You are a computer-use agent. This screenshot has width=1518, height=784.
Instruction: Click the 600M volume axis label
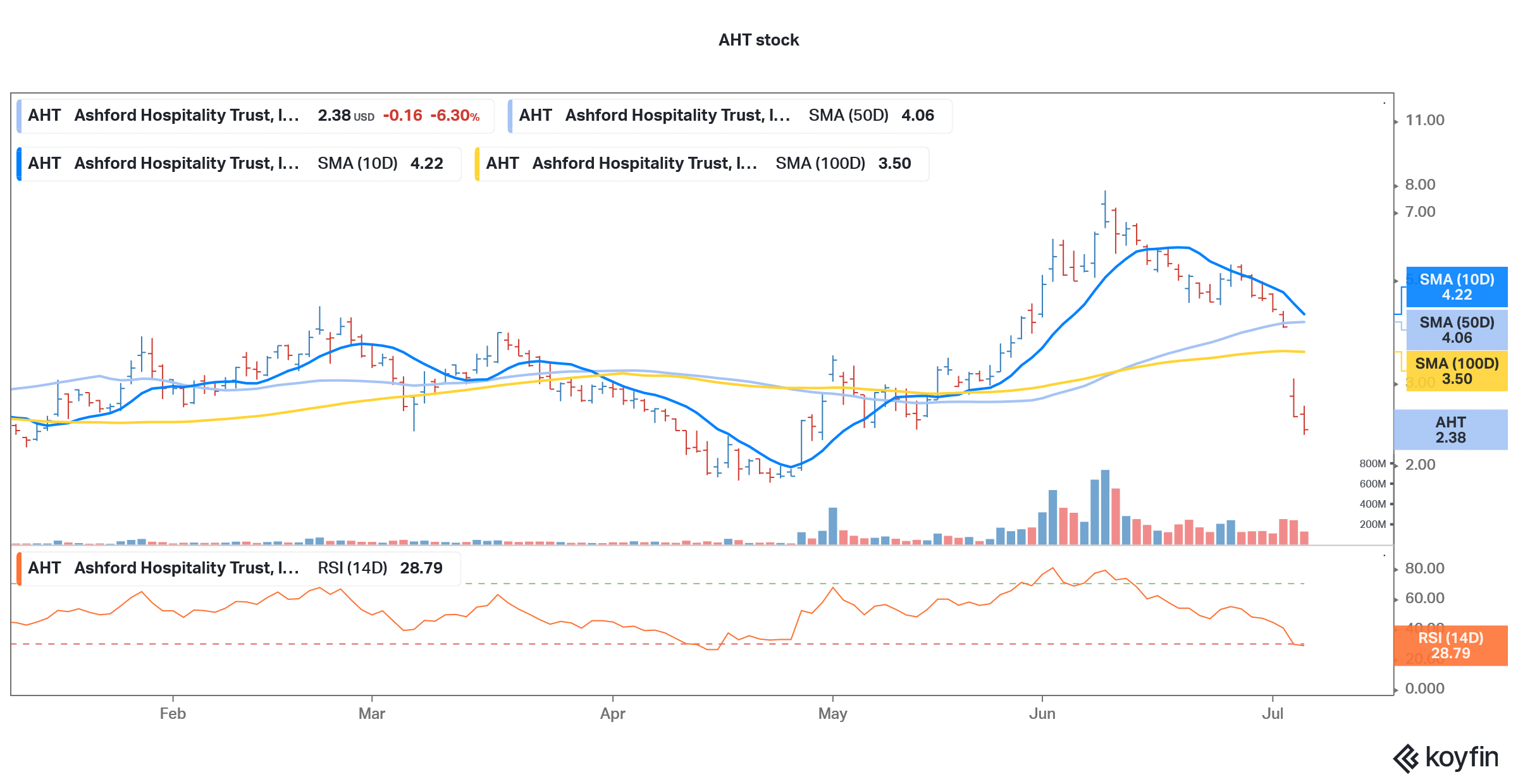[x=1373, y=484]
